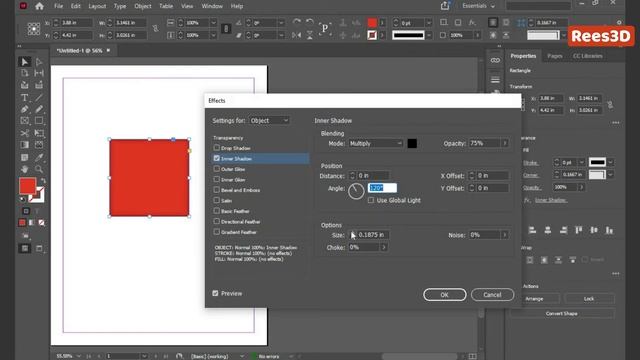640x360 pixels.
Task: Select the Direct Selection tool
Action: point(39,62)
